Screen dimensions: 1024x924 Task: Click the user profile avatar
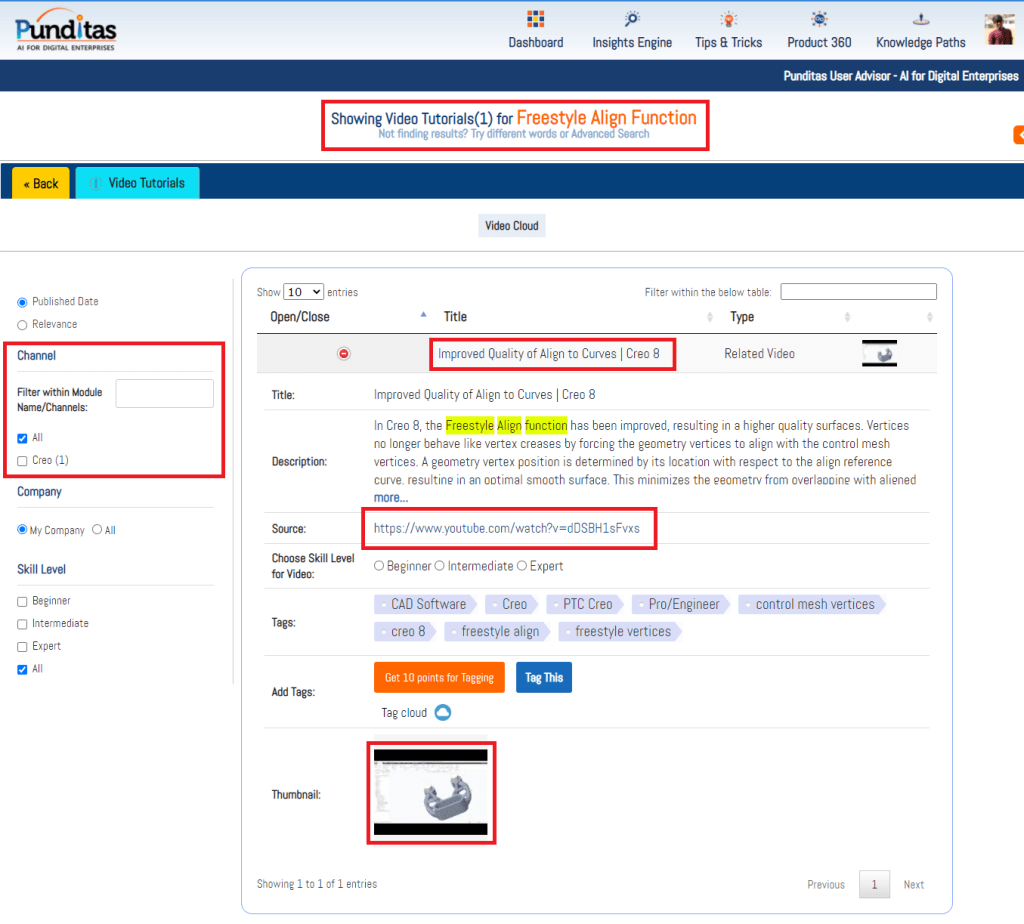pos(999,29)
